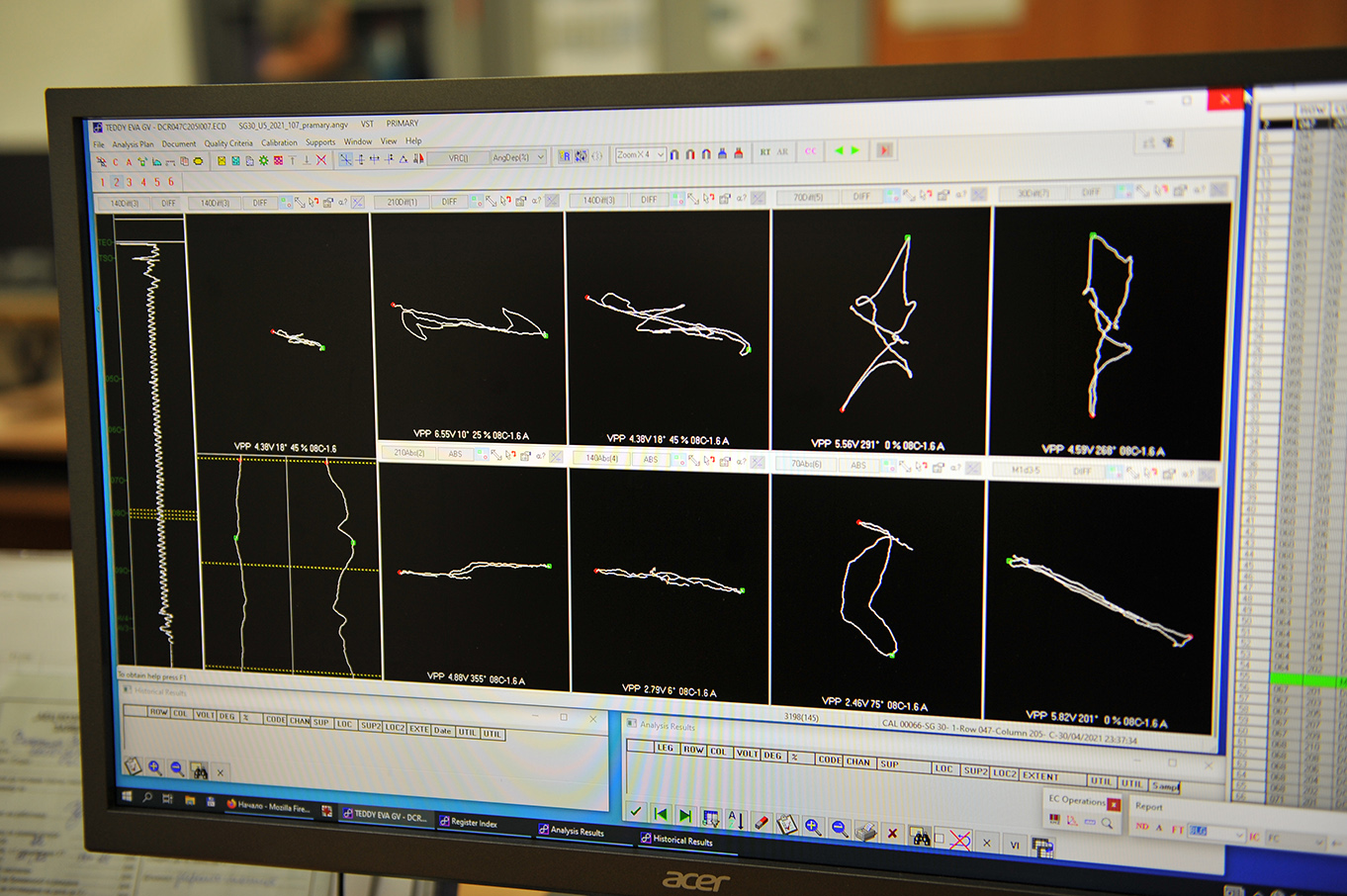Image resolution: width=1347 pixels, height=896 pixels.
Task: Click the red A toolbar icon
Action: tap(129, 161)
